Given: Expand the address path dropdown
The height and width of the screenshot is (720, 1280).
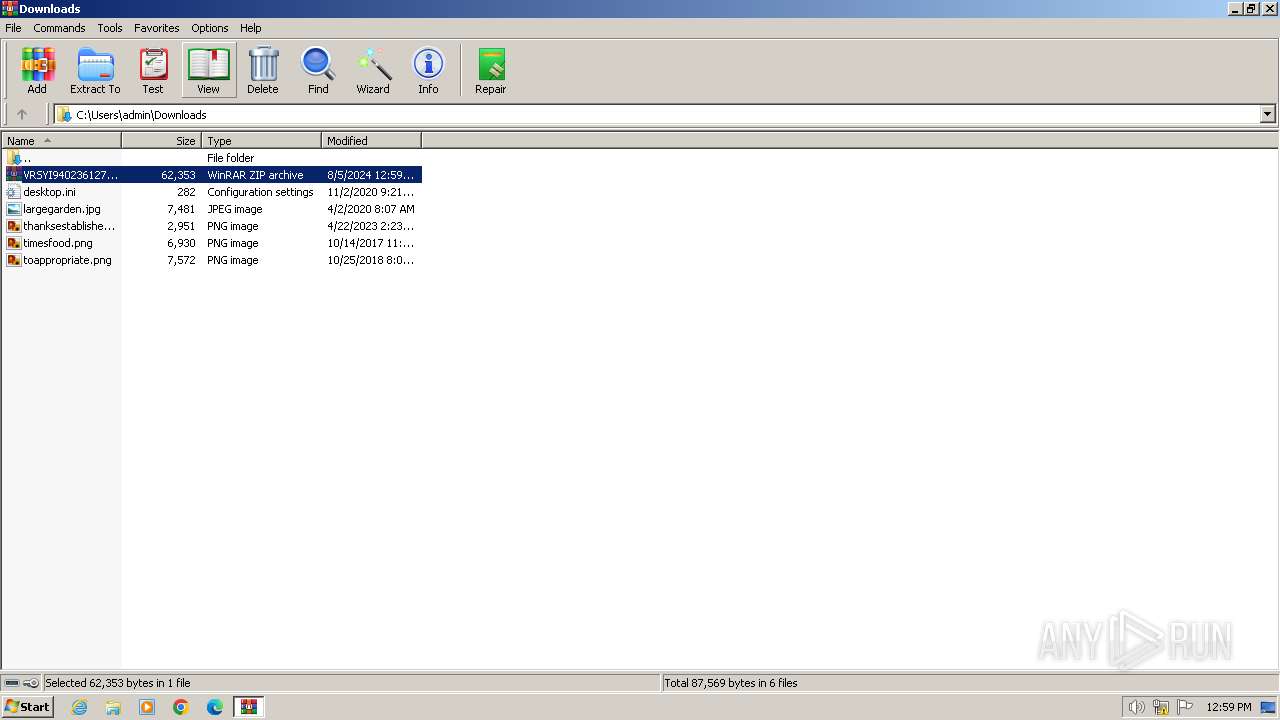Looking at the screenshot, I should click(x=1268, y=114).
